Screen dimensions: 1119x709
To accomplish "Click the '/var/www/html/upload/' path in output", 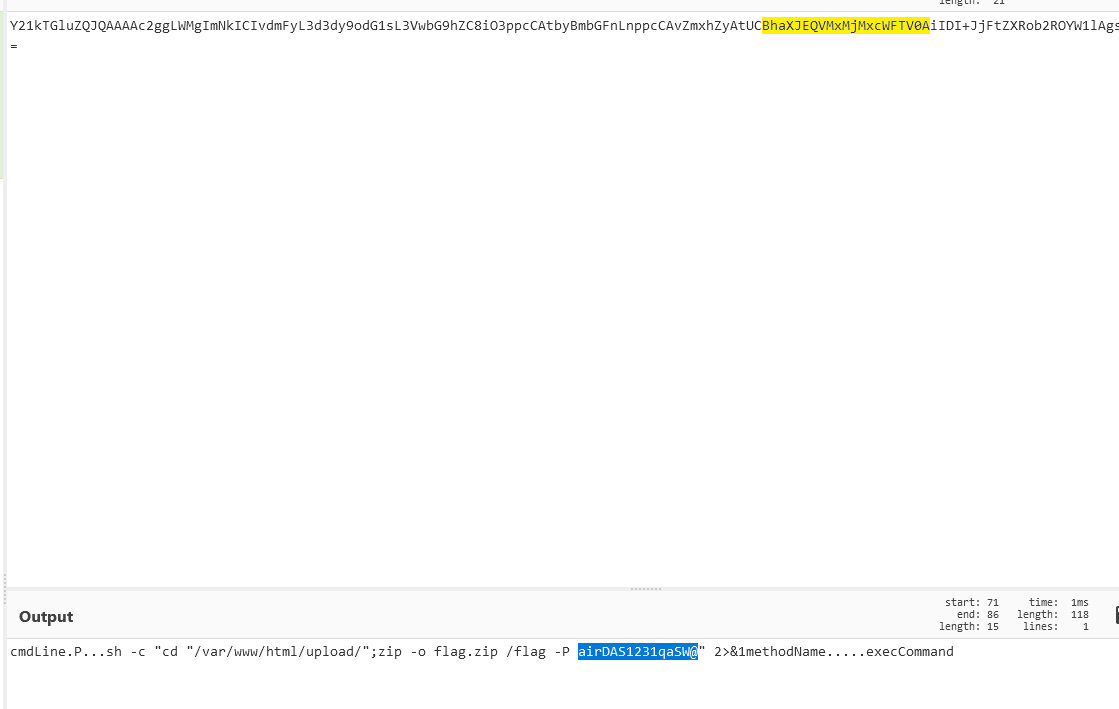I will point(278,651).
